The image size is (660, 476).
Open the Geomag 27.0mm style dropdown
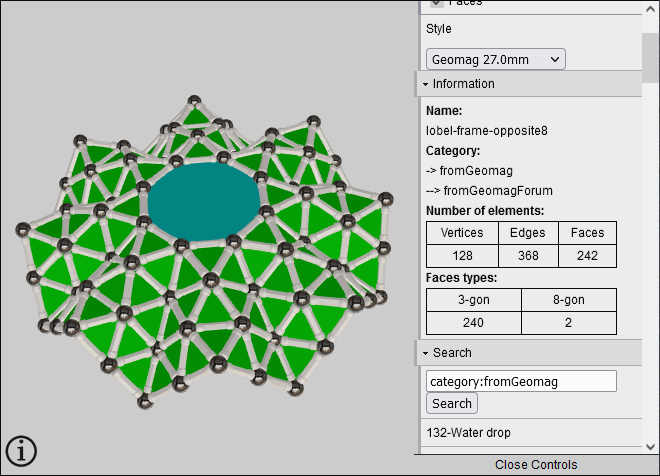(x=495, y=59)
